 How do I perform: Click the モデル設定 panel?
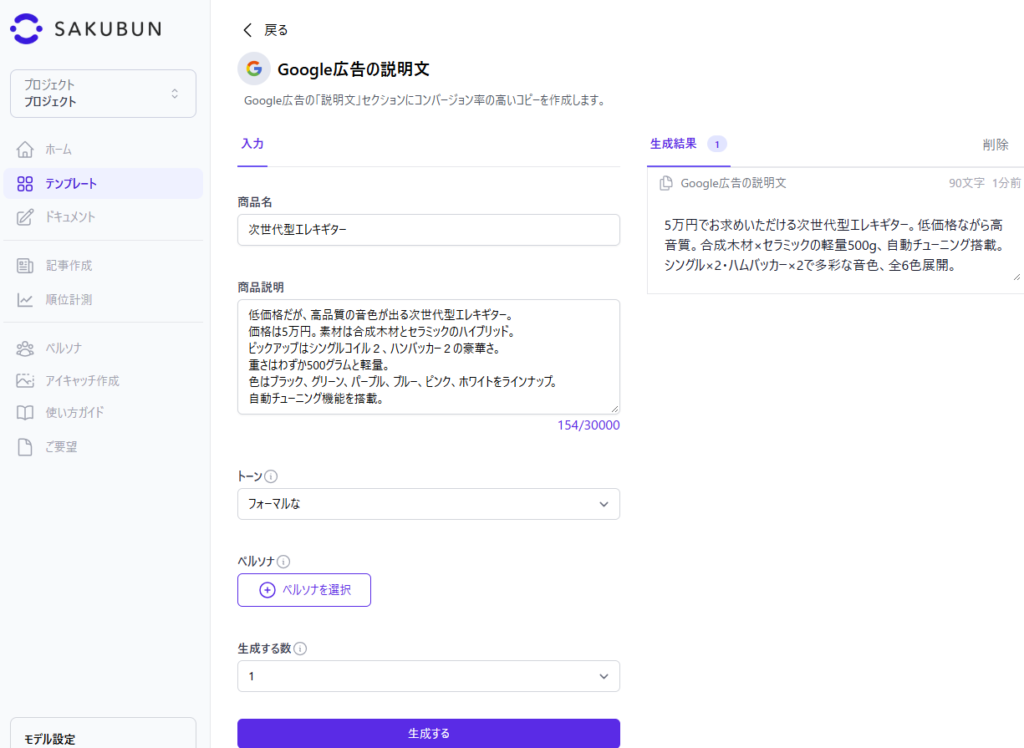103,734
